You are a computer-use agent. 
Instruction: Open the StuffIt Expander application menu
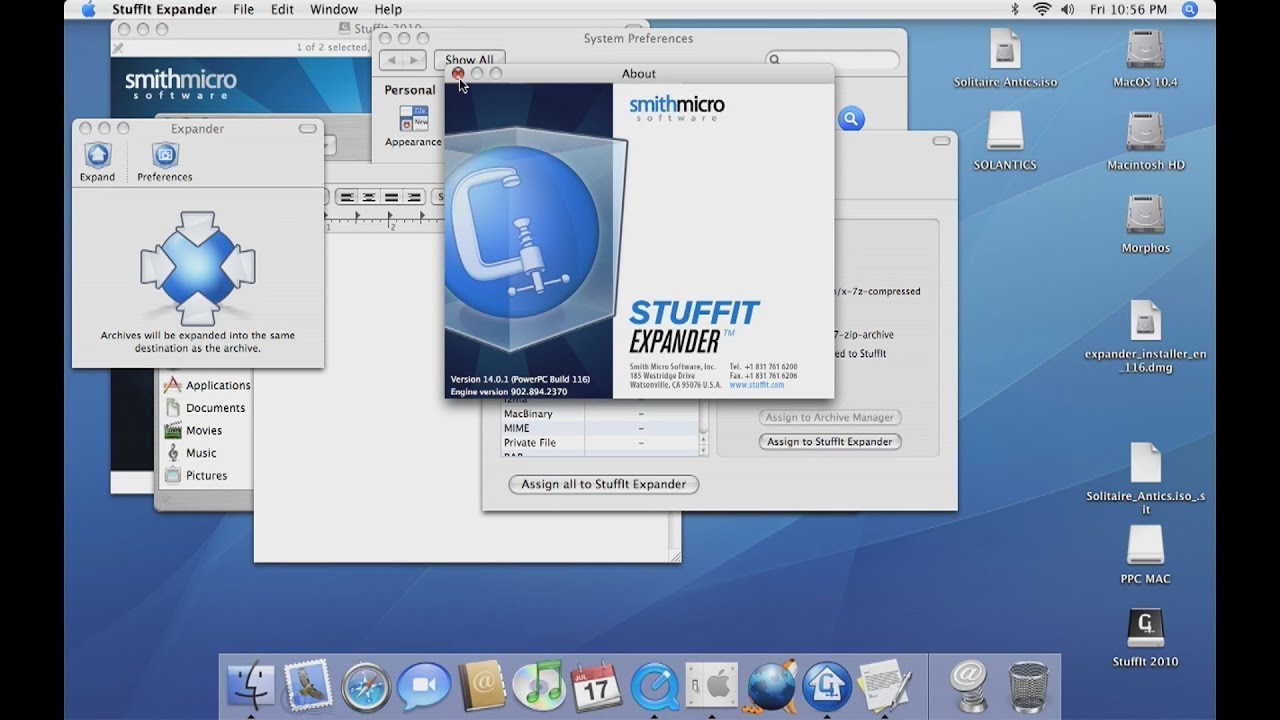164,10
